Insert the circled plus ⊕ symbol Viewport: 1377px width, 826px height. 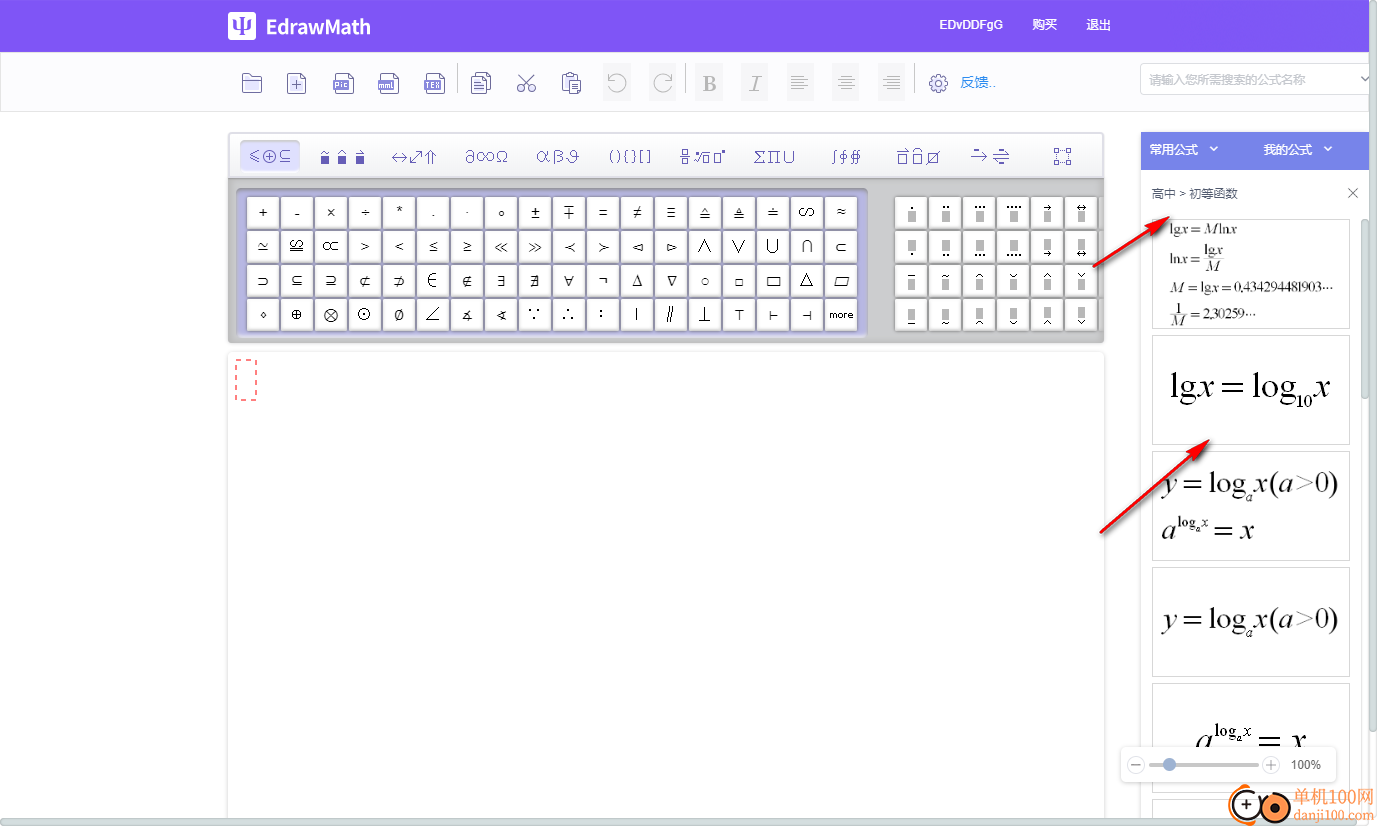coord(297,314)
